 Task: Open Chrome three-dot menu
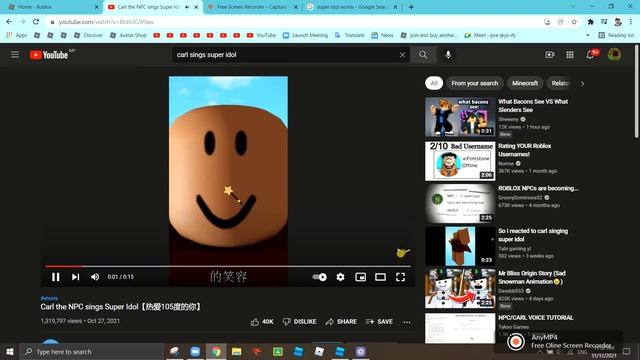[x=631, y=22]
